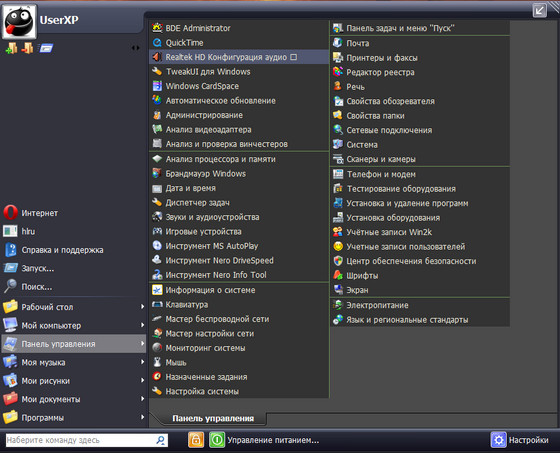Image resolution: width=560 pixels, height=453 pixels.
Task: Click the left-right arrows toggle under the username
Action: point(135,48)
